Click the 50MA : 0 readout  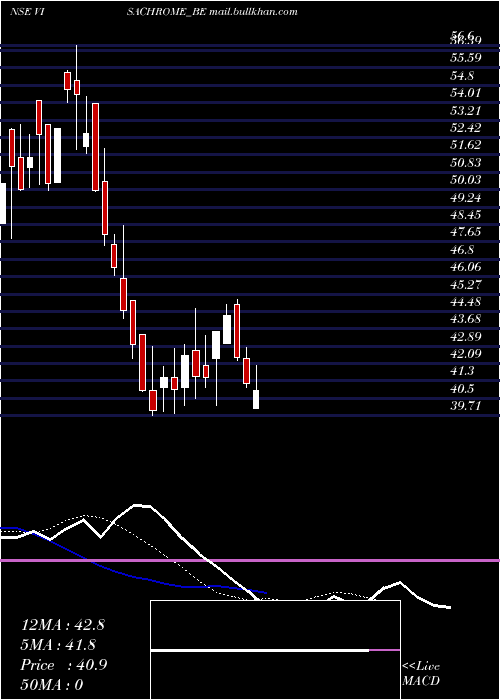pyautogui.click(x=52, y=685)
